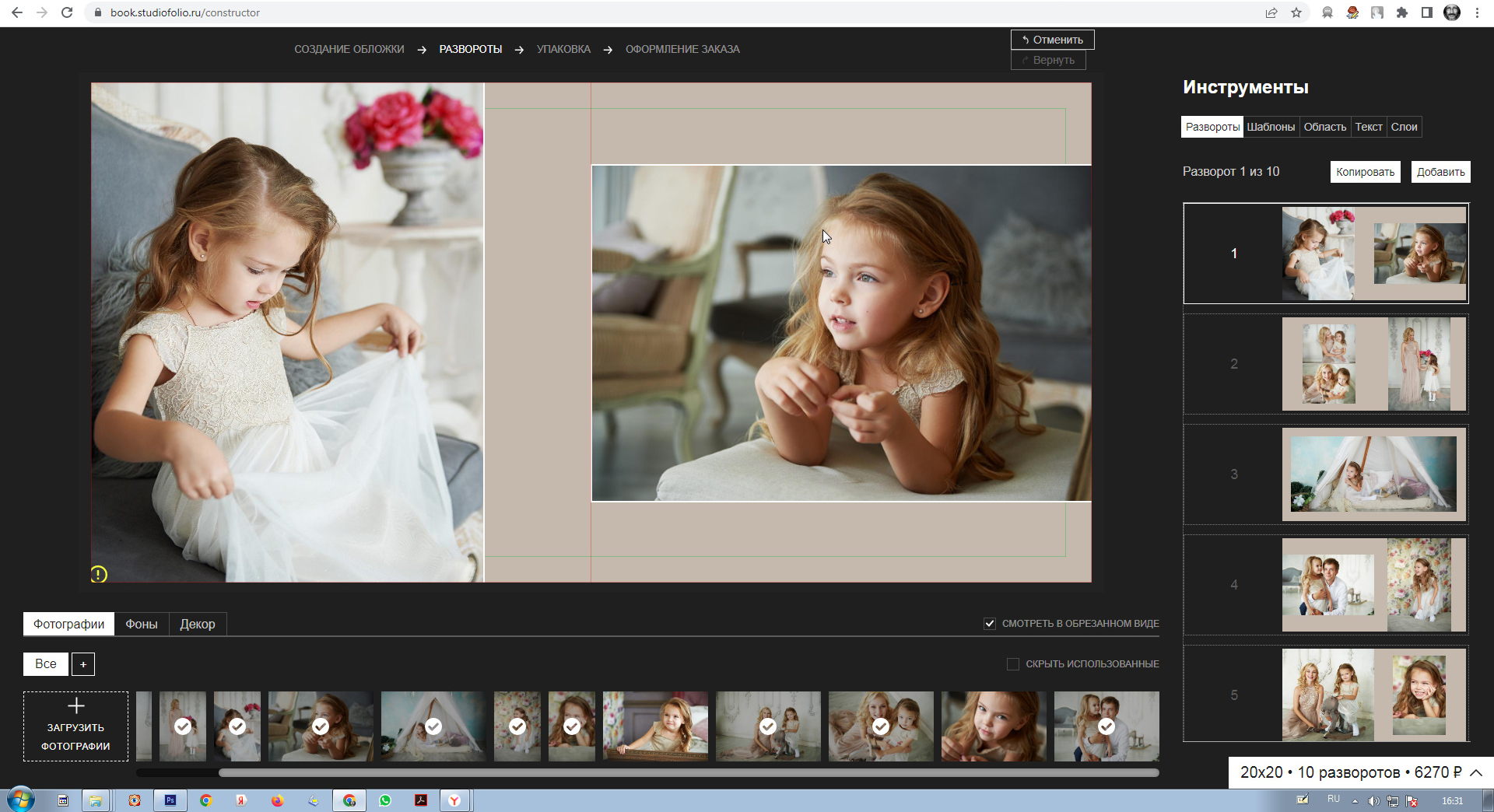Click the volume speaker tray icon
The image size is (1494, 812).
(x=1373, y=800)
